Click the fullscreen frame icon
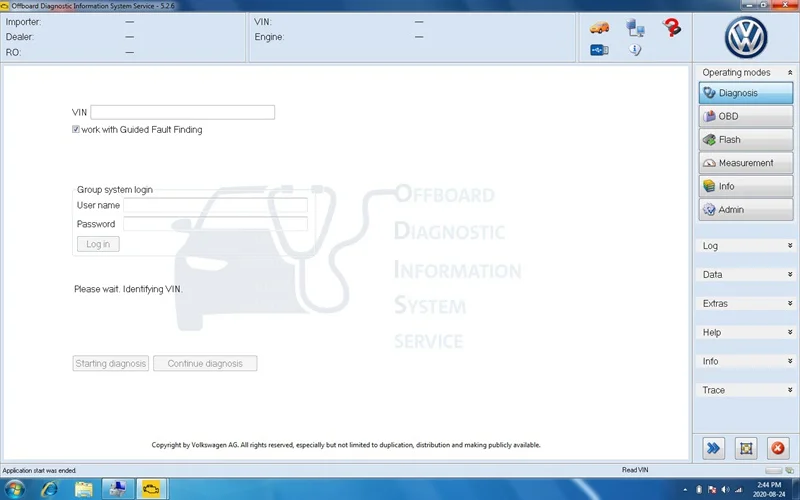800x500 pixels. pos(746,448)
